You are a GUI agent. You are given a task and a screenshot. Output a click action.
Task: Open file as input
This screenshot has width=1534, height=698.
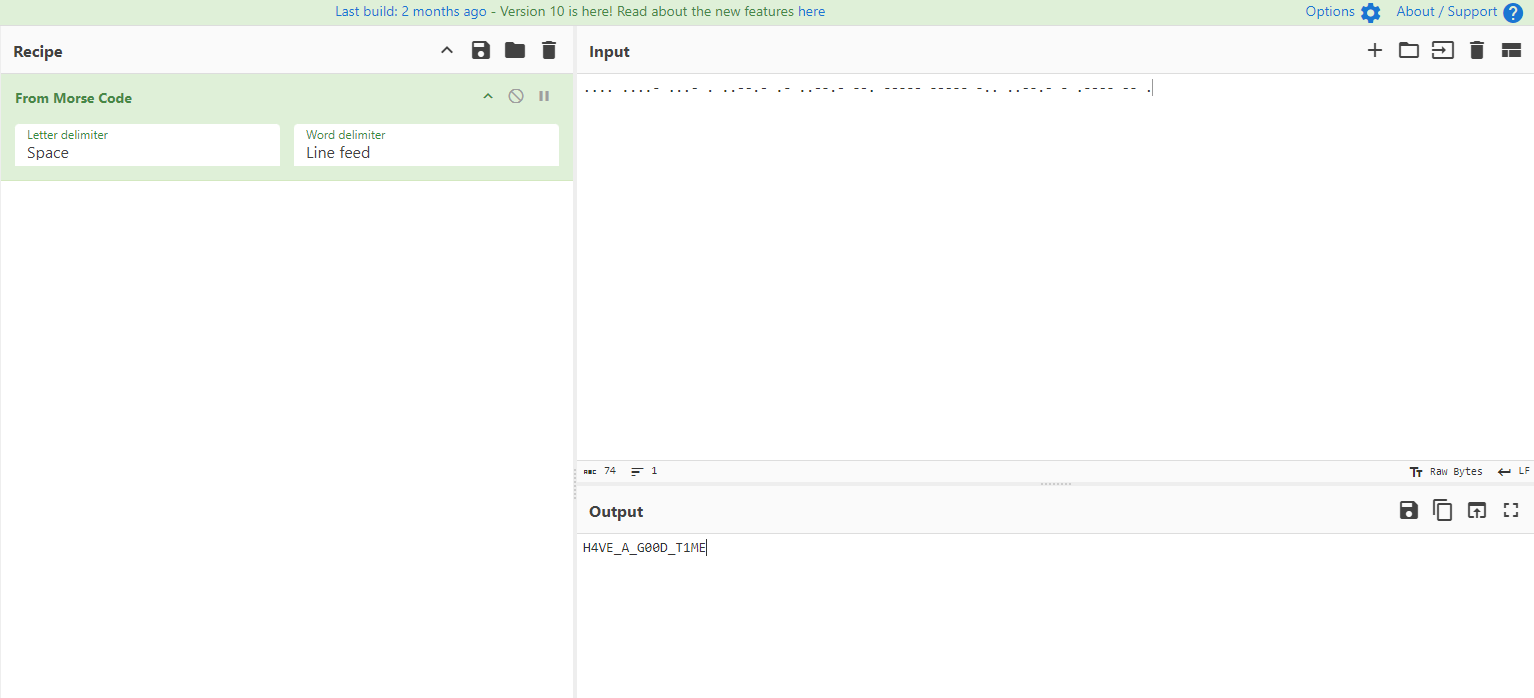click(1442, 51)
